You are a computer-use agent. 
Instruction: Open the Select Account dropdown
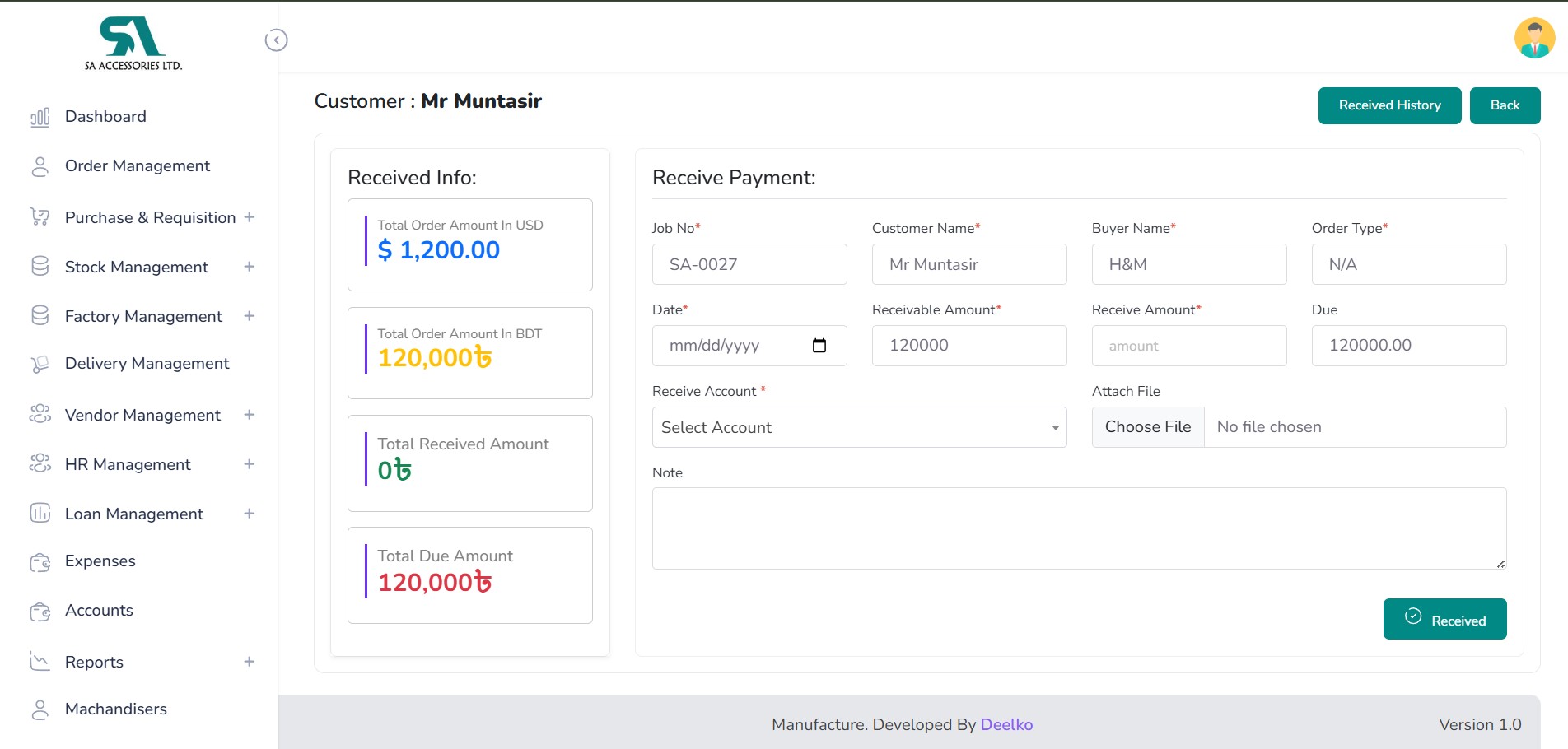(x=859, y=427)
